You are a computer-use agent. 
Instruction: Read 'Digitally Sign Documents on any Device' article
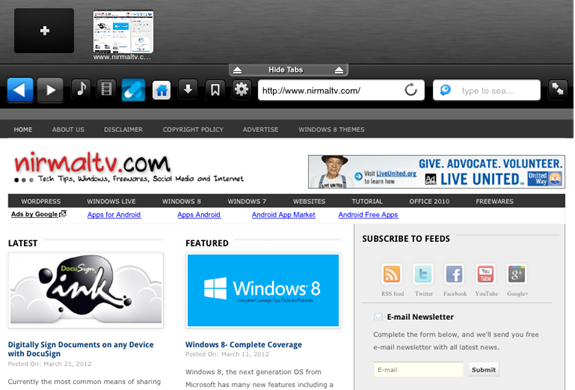(81, 349)
